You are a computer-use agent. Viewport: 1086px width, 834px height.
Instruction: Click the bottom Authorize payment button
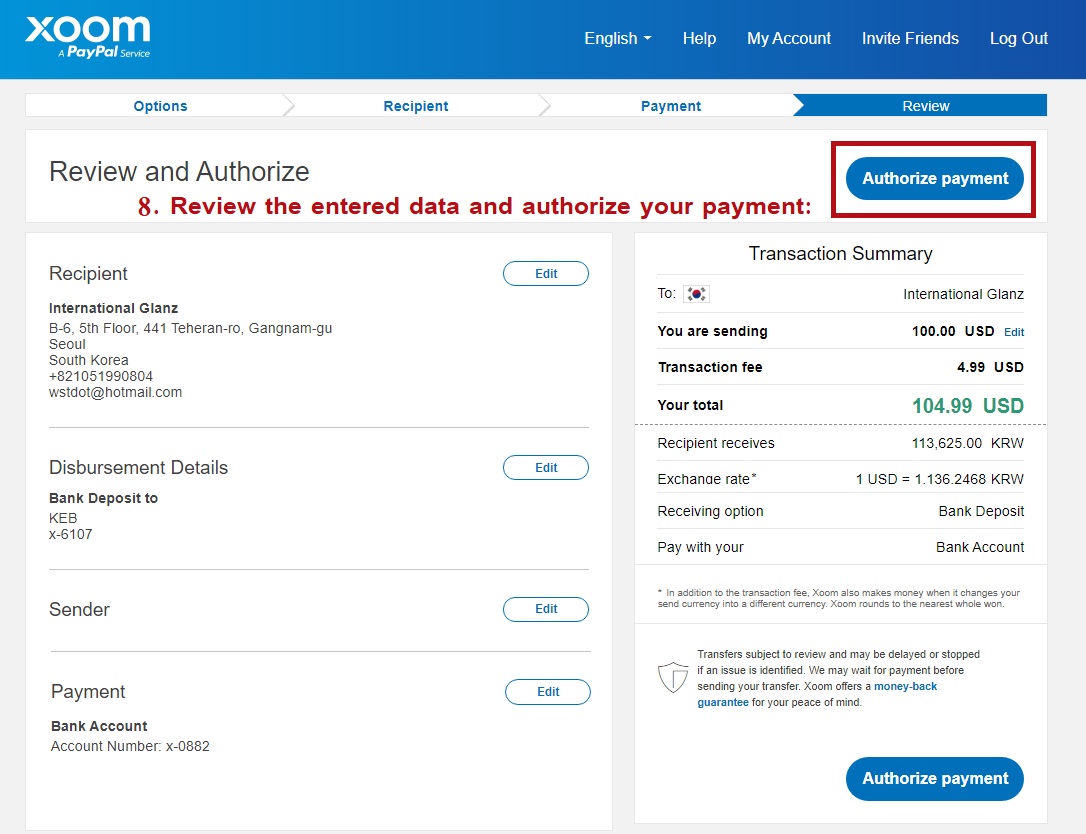pyautogui.click(x=934, y=779)
